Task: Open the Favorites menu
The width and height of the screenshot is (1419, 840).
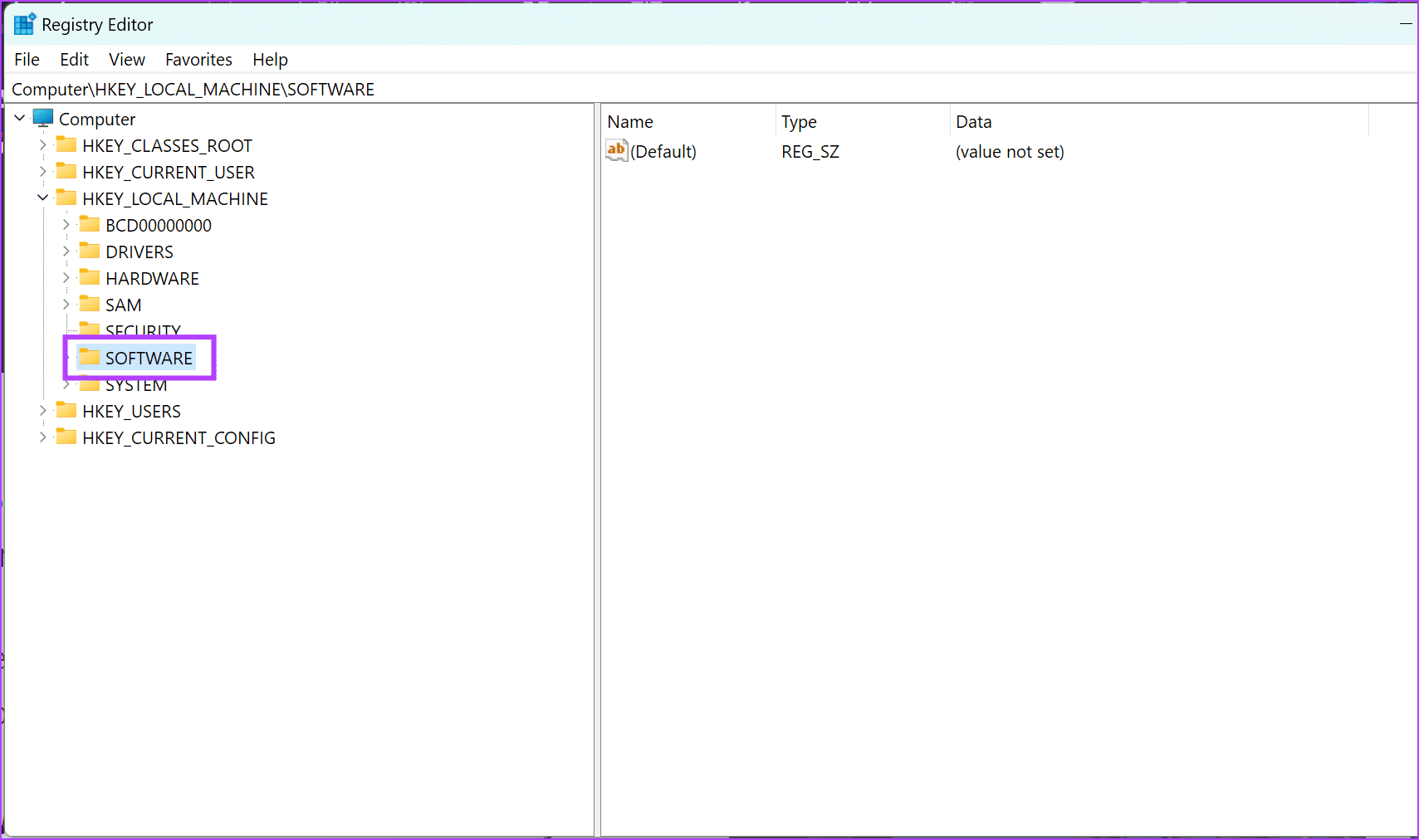Action: 198,60
